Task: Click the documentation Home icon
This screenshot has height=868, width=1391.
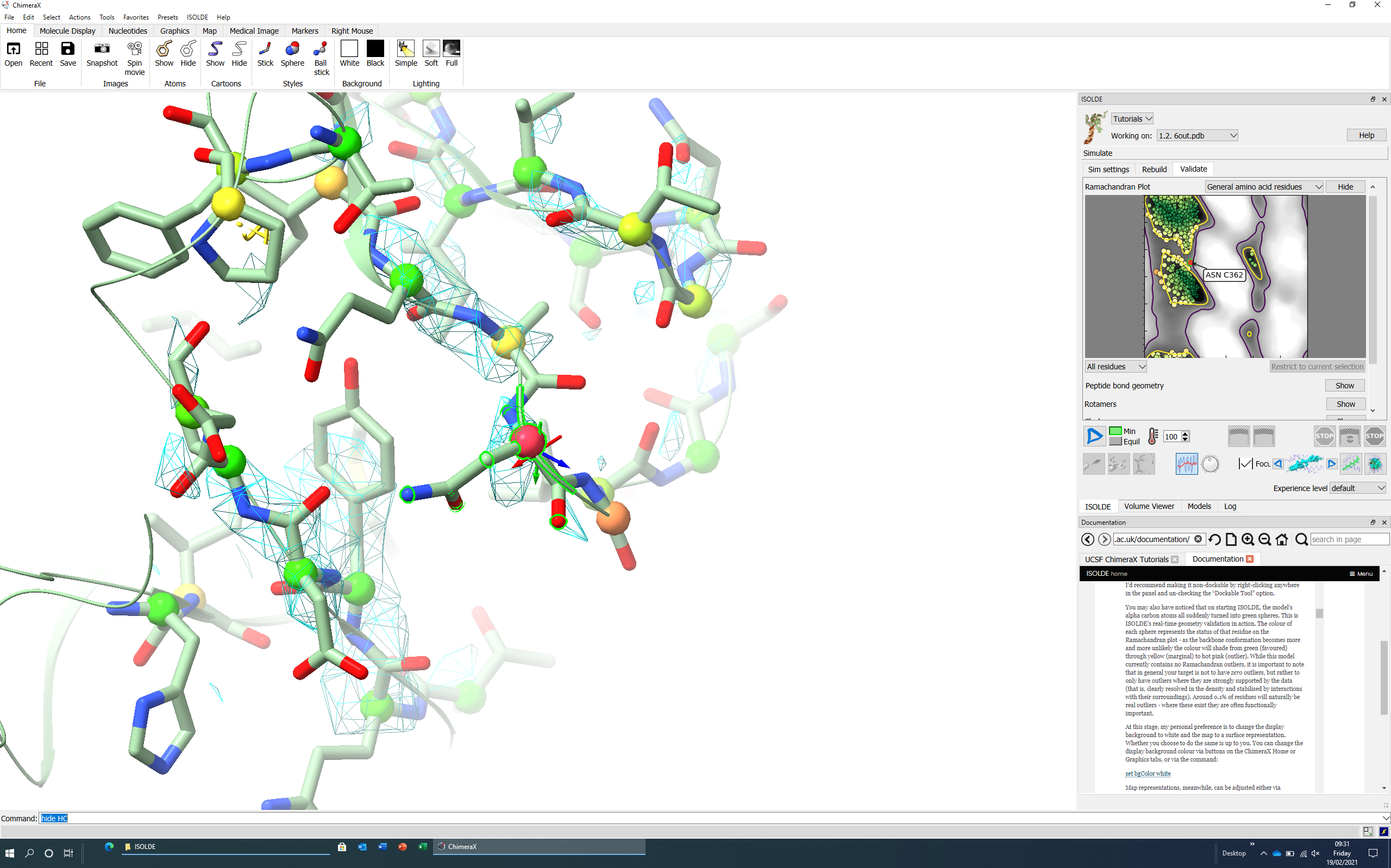Action: point(1281,539)
